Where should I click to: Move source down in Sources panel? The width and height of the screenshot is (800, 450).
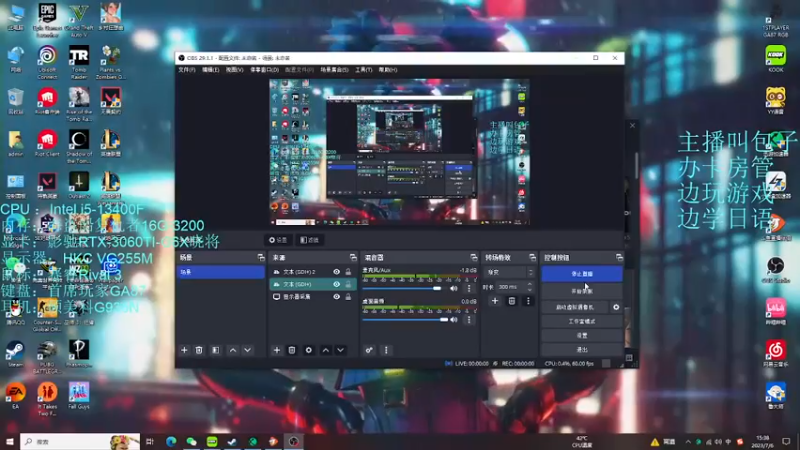[x=340, y=350]
